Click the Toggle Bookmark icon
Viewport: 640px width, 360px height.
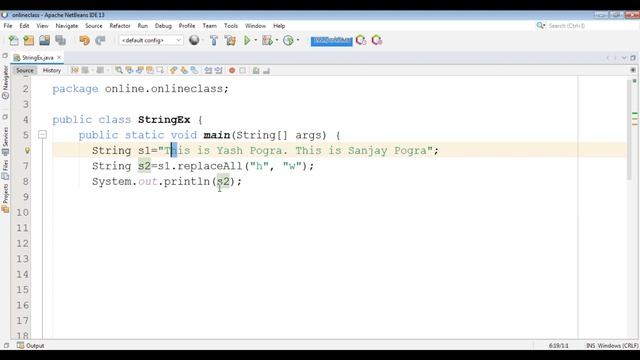[x=195, y=70]
